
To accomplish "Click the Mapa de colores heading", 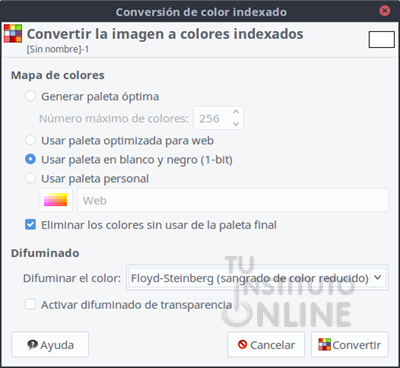I will click(58, 75).
